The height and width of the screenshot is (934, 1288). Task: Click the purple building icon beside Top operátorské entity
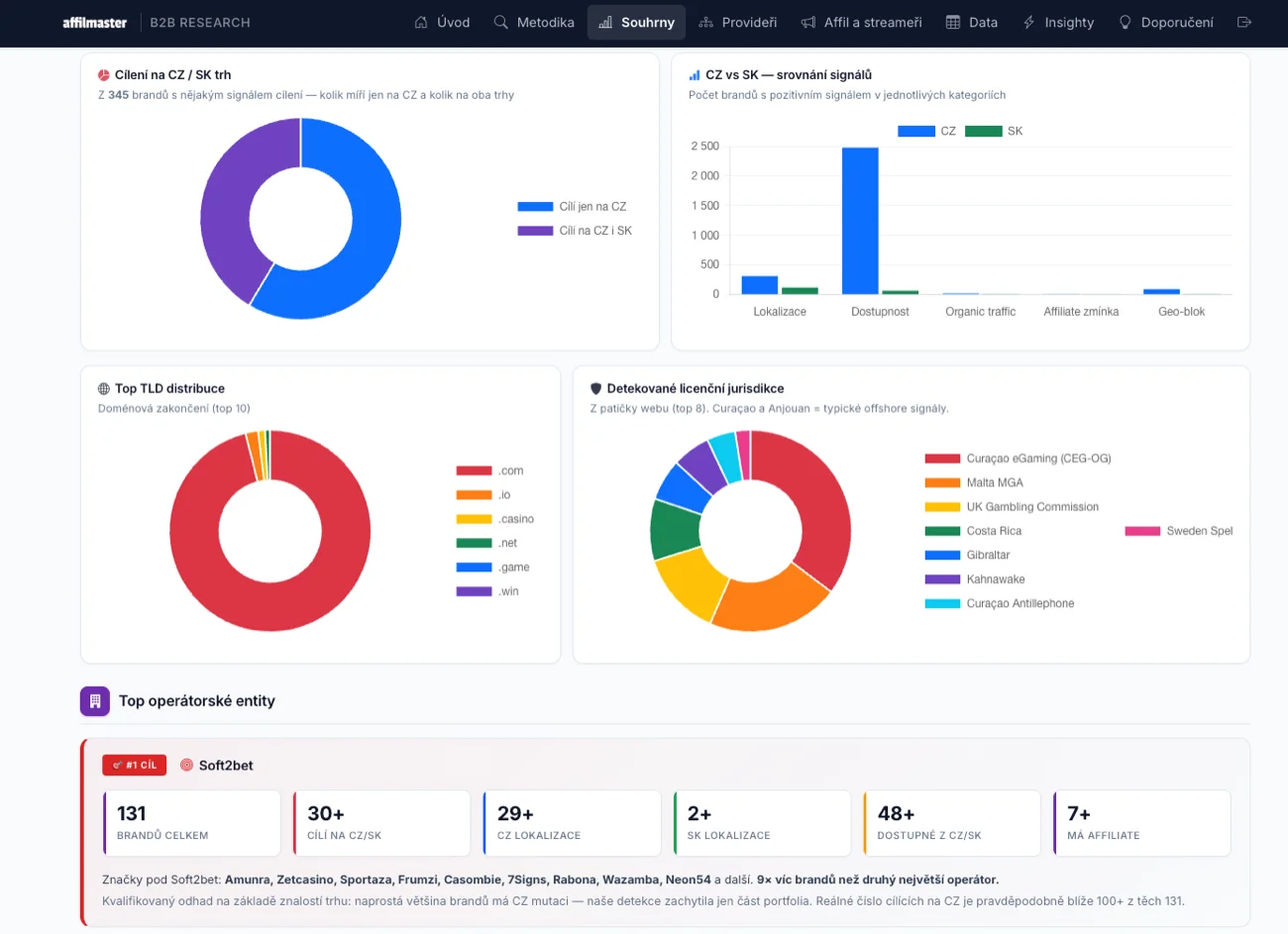95,701
